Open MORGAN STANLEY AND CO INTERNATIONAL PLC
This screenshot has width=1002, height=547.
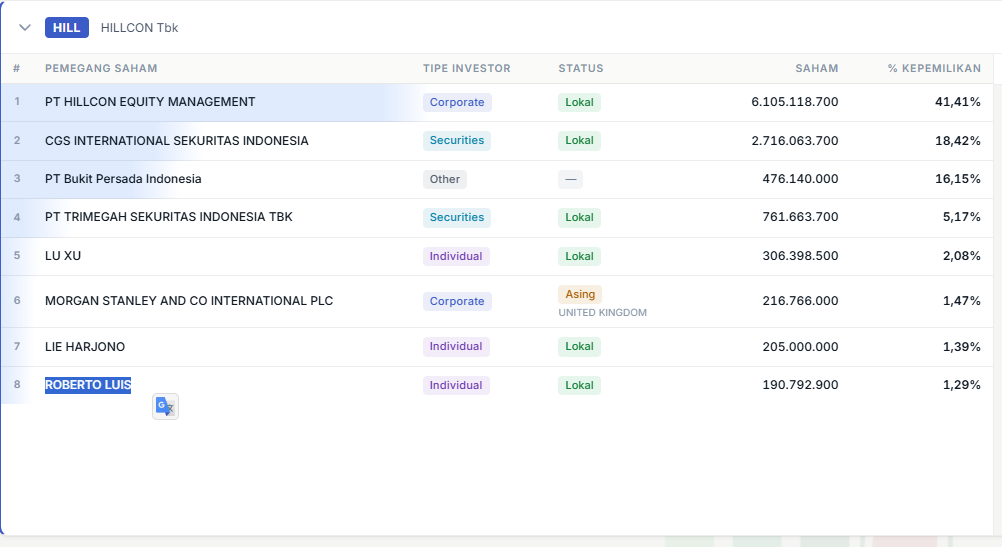[x=189, y=301]
